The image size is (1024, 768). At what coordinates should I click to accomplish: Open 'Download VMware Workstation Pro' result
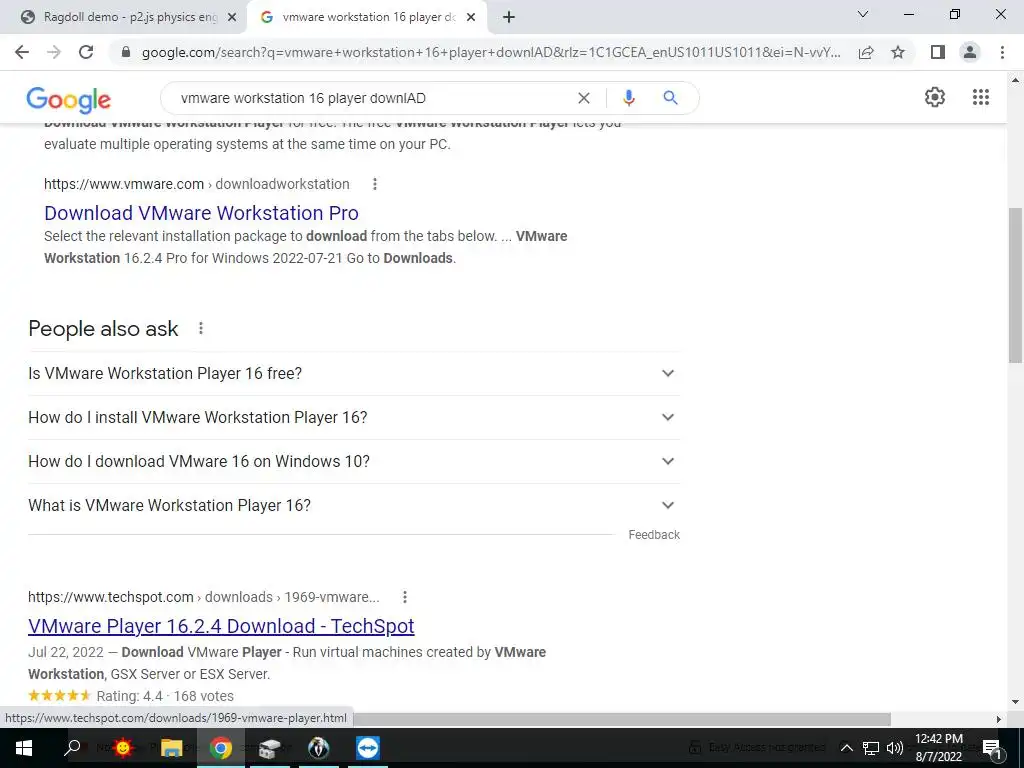coord(201,213)
